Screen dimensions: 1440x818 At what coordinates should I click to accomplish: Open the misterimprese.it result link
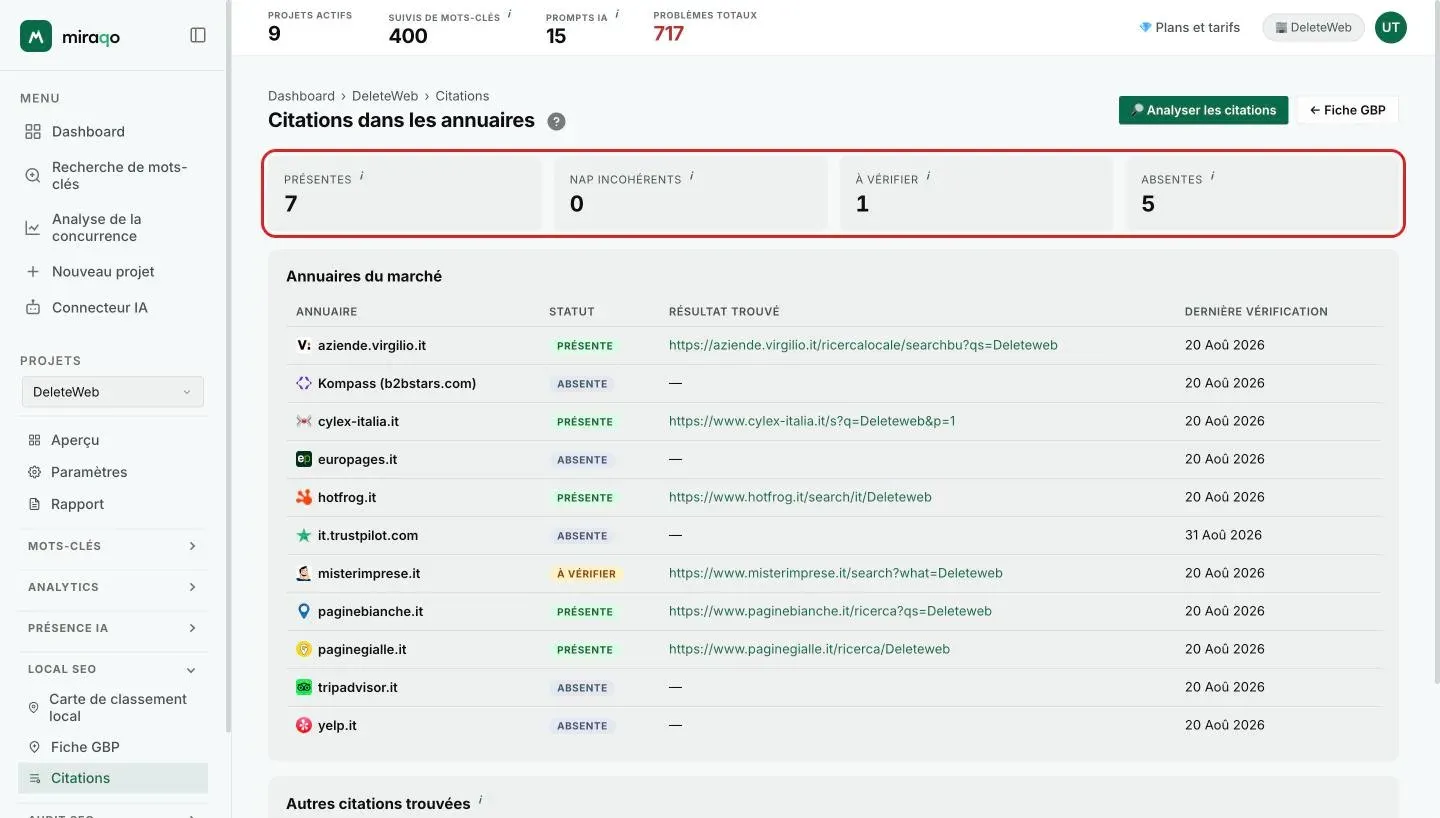click(836, 573)
